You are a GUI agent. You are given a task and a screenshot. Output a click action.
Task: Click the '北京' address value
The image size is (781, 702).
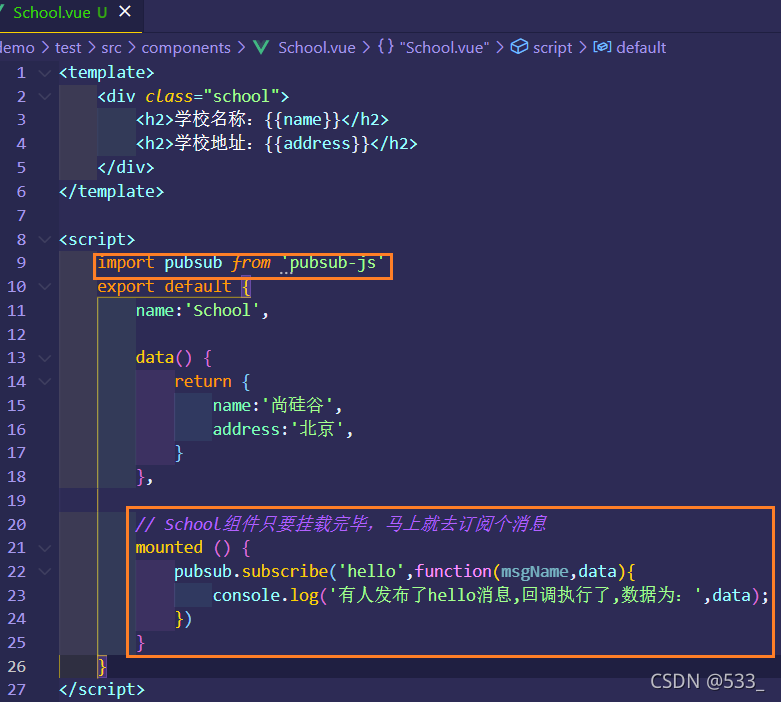pos(317,429)
